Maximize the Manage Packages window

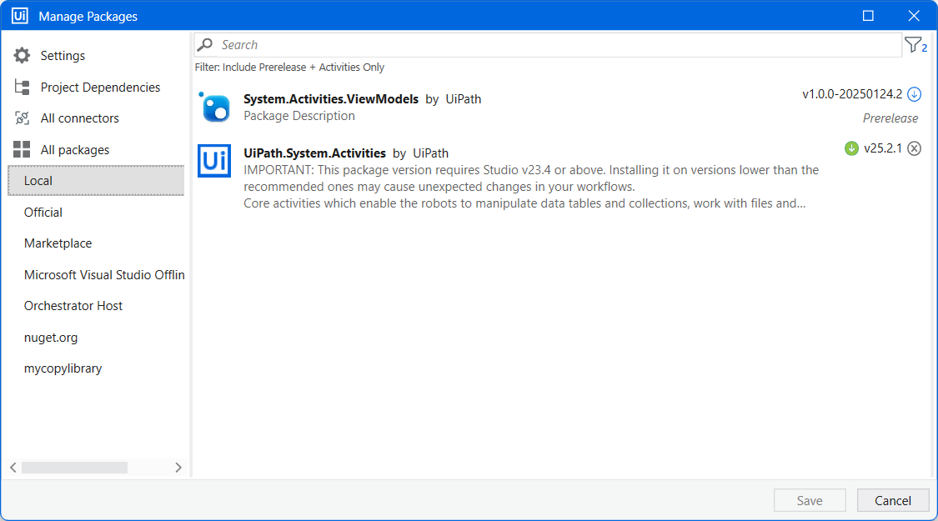click(x=868, y=16)
